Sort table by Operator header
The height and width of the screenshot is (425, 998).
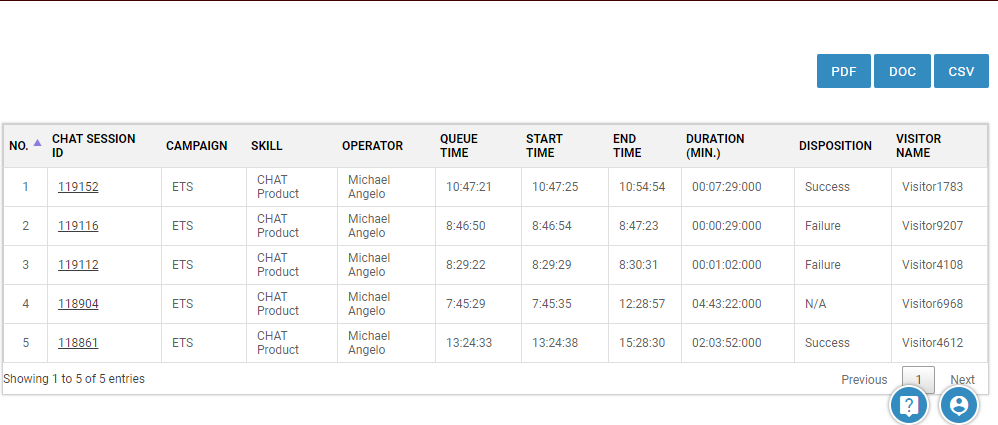pos(372,146)
